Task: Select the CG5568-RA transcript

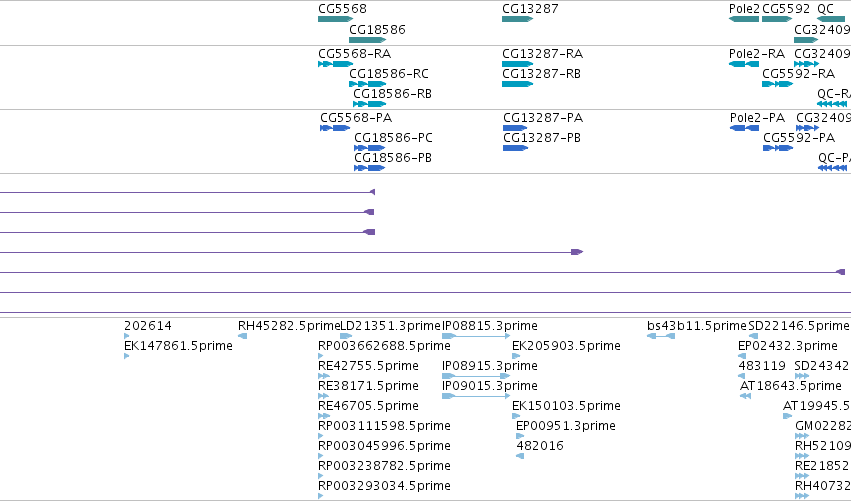Action: click(335, 64)
